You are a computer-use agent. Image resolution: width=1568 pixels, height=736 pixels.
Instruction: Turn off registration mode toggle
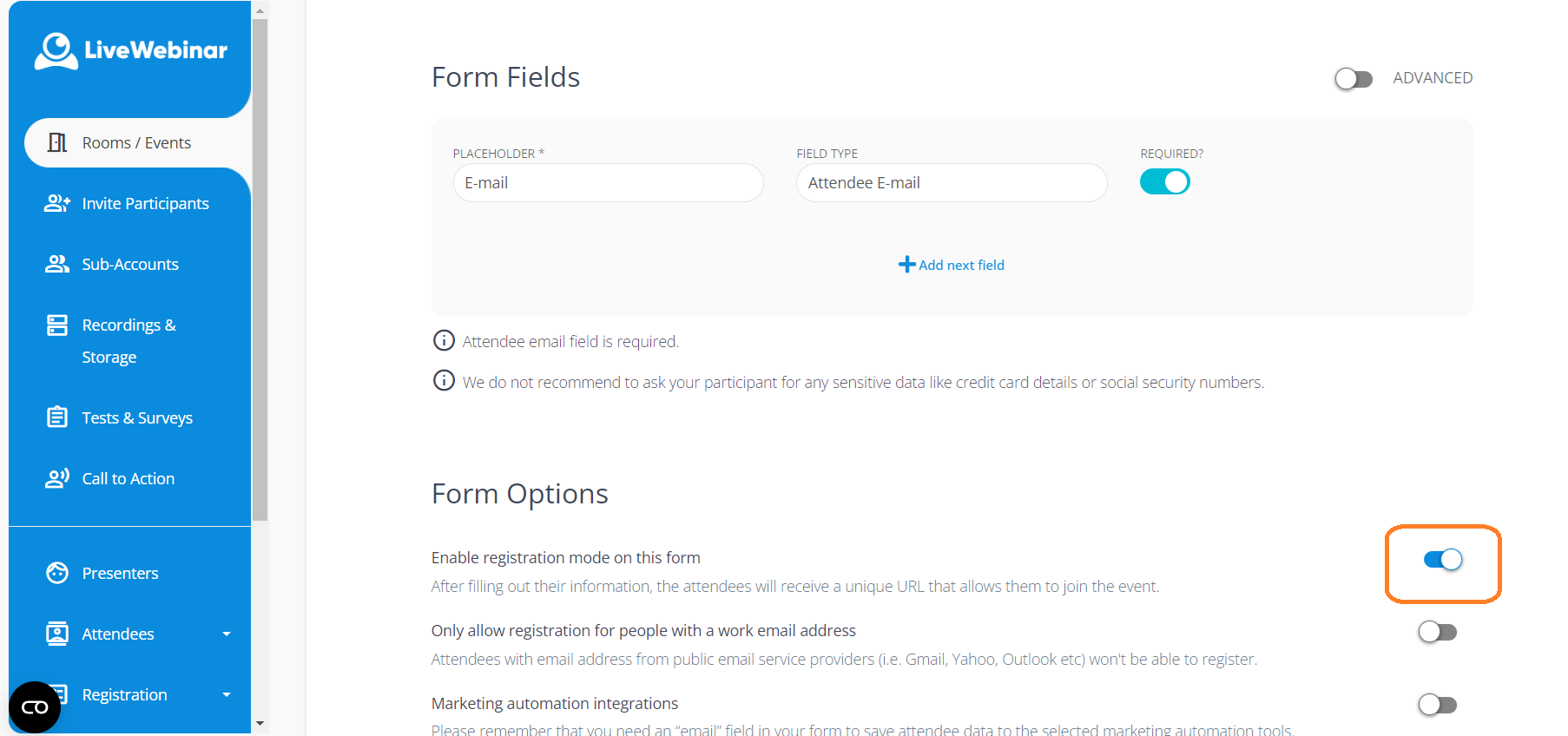click(1442, 560)
